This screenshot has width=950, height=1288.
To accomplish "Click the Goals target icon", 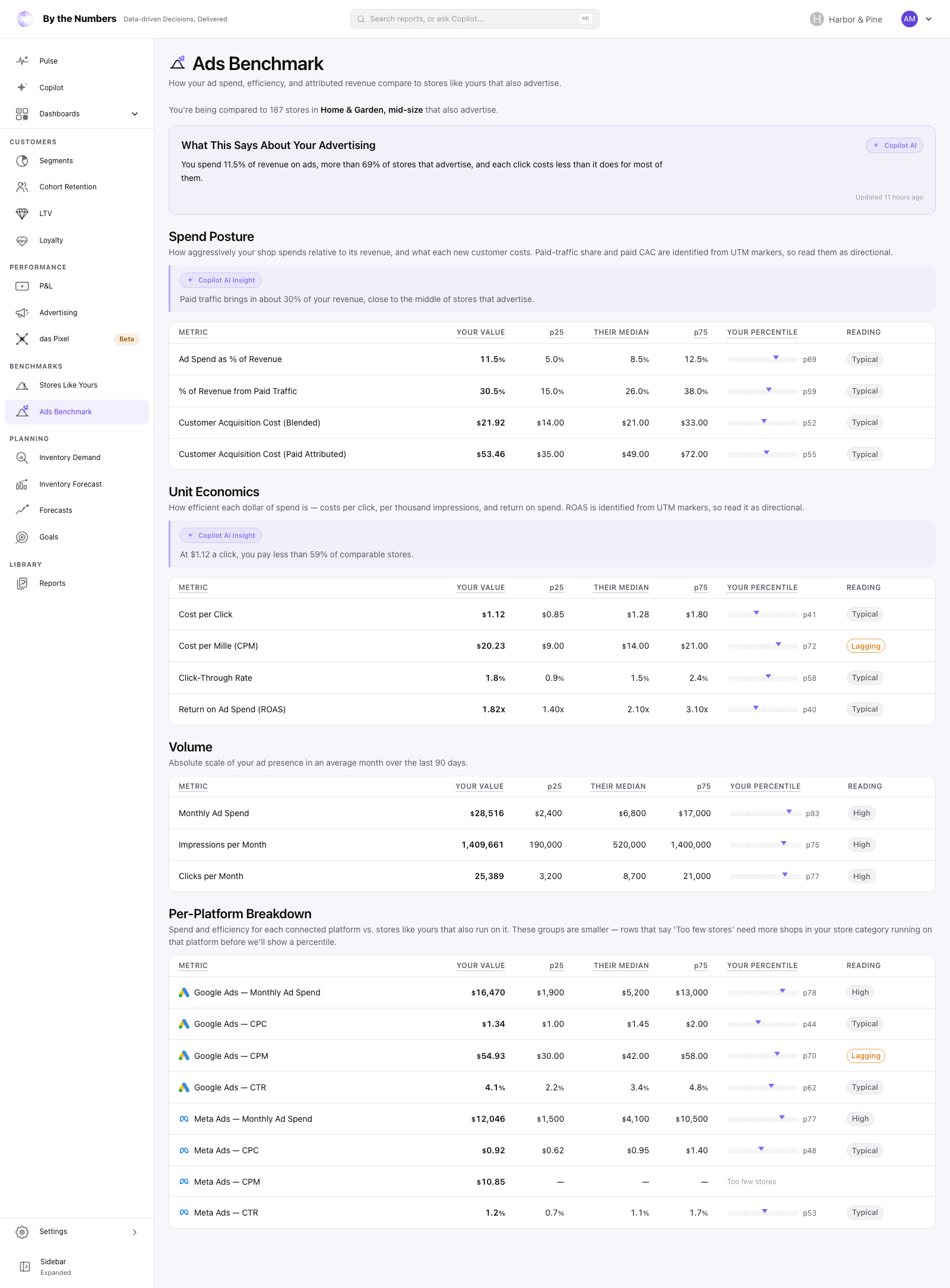I will pyautogui.click(x=22, y=537).
